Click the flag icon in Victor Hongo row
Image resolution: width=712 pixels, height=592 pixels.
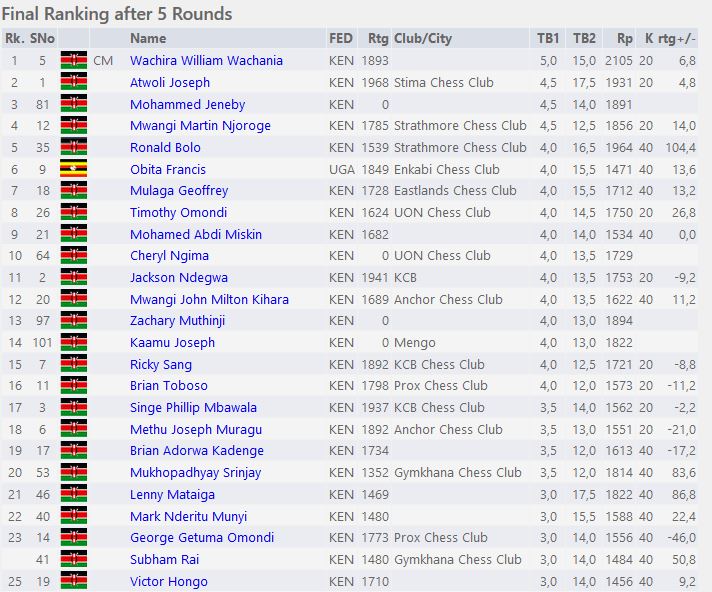pos(74,581)
